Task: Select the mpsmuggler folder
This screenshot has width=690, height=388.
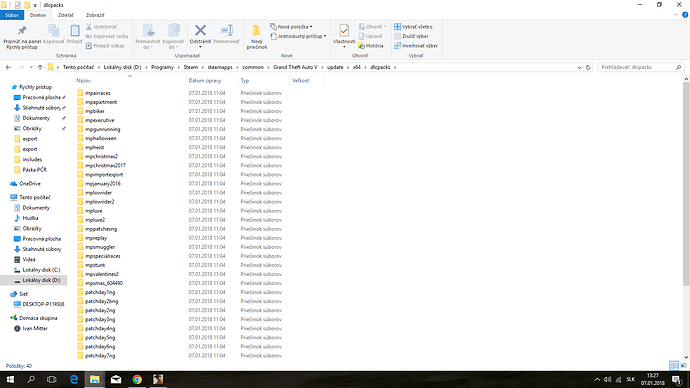Action: point(100,247)
